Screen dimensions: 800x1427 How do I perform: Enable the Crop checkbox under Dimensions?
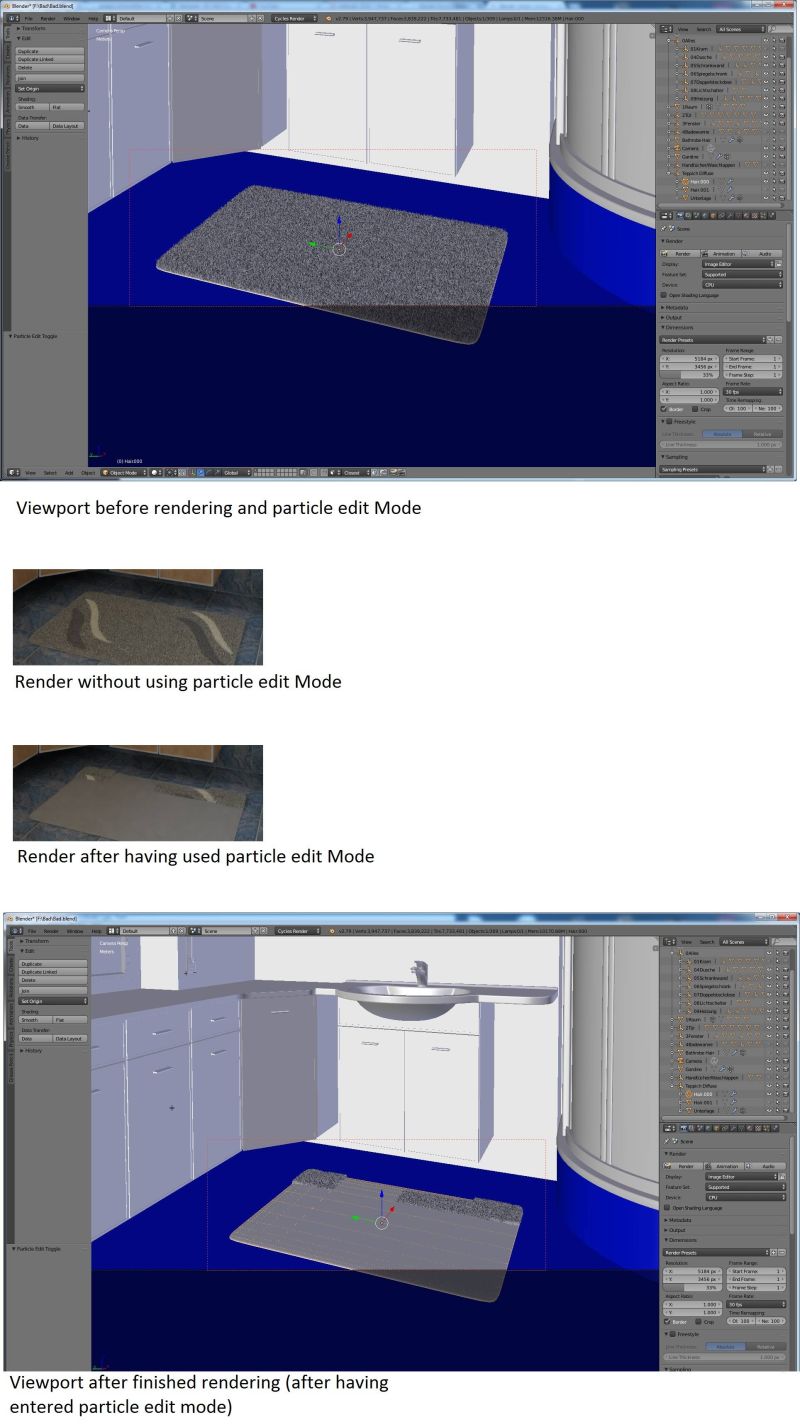697,408
